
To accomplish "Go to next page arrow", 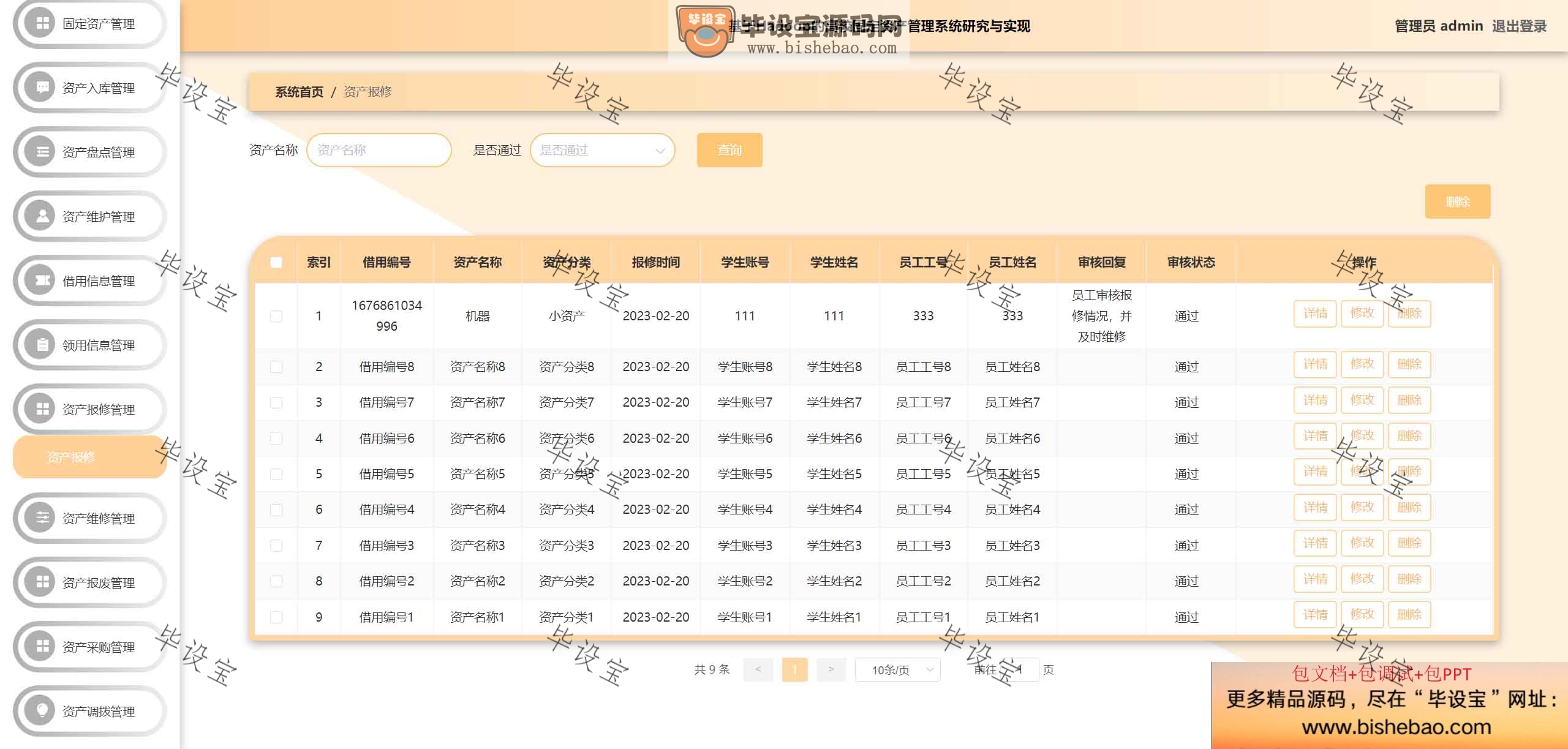I will pos(831,669).
